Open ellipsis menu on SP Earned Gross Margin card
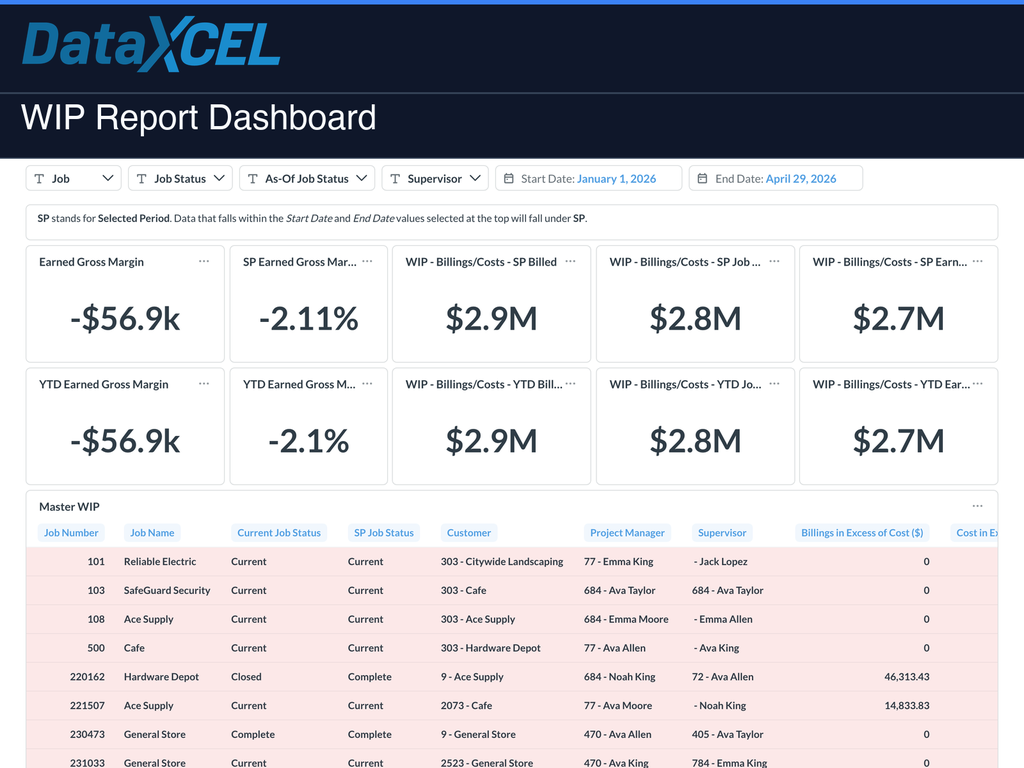This screenshot has width=1024, height=768. pyautogui.click(x=367, y=261)
